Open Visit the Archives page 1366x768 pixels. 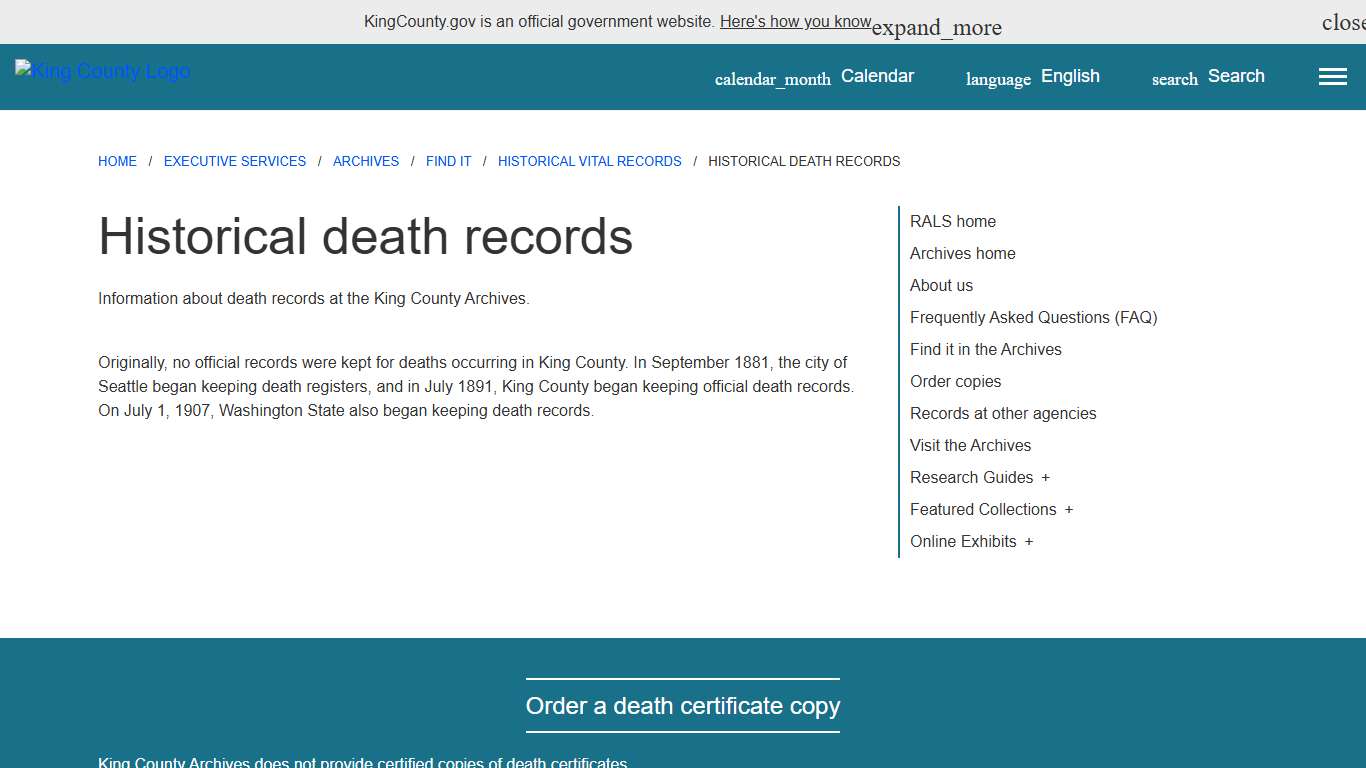pyautogui.click(x=970, y=445)
